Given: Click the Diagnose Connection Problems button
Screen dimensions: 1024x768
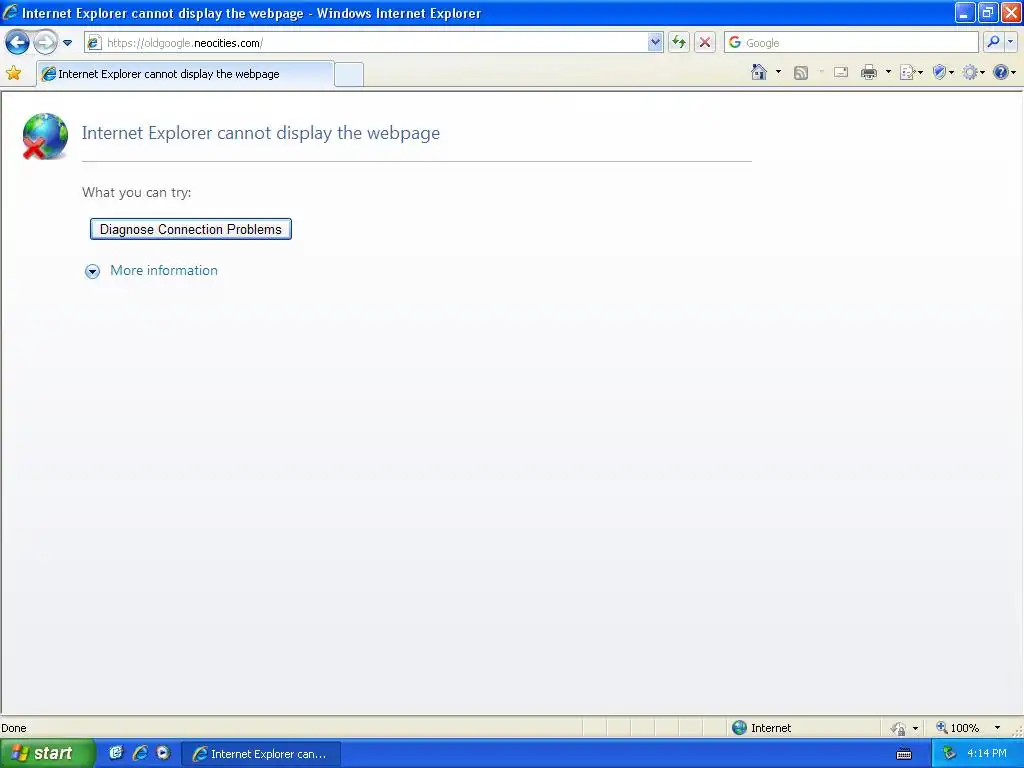Looking at the screenshot, I should tap(191, 229).
